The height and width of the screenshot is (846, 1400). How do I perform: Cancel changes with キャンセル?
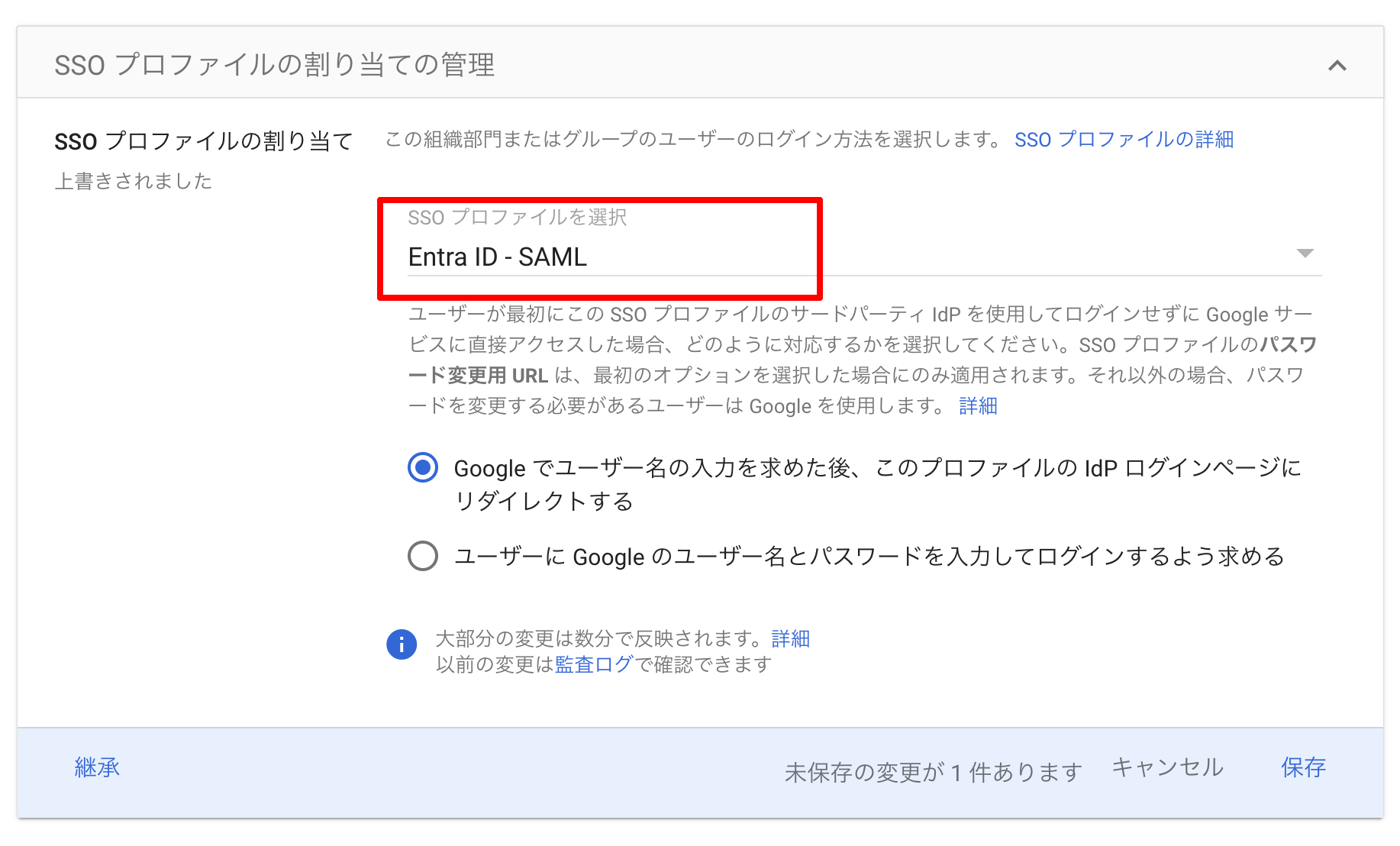1166,768
